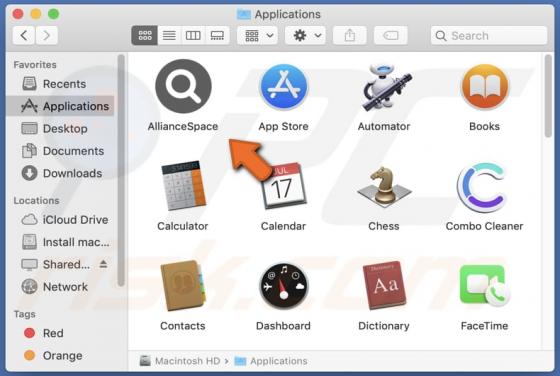Click the Share toolbar button
Screen dimensions: 560x376
pyautogui.click(x=350, y=35)
